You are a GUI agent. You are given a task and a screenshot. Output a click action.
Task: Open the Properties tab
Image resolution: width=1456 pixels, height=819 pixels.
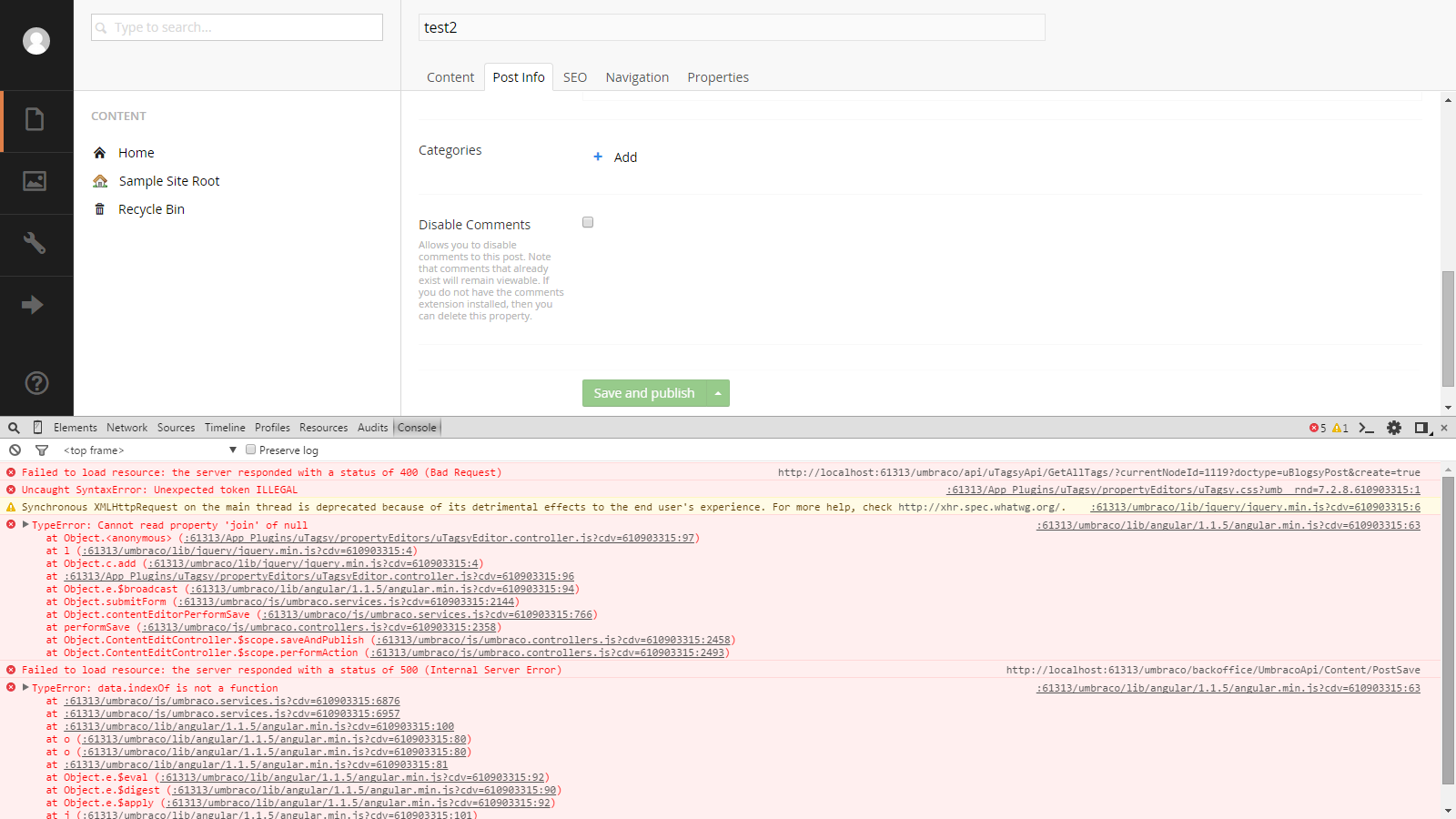point(718,77)
